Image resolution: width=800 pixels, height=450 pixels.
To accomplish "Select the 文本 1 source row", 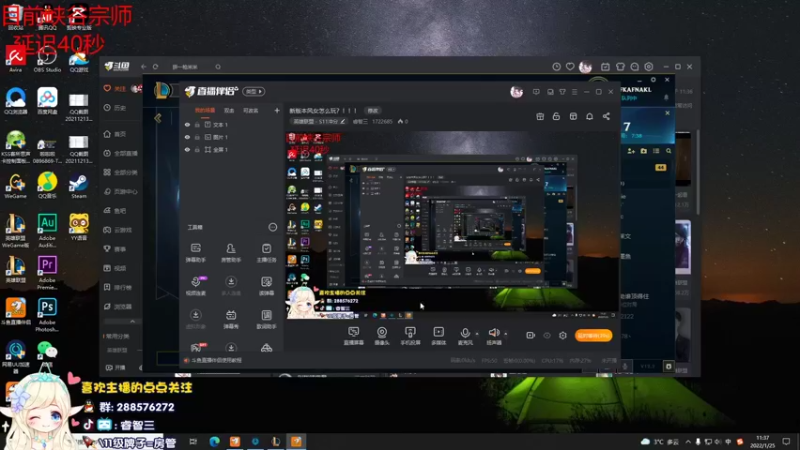I will (231, 124).
